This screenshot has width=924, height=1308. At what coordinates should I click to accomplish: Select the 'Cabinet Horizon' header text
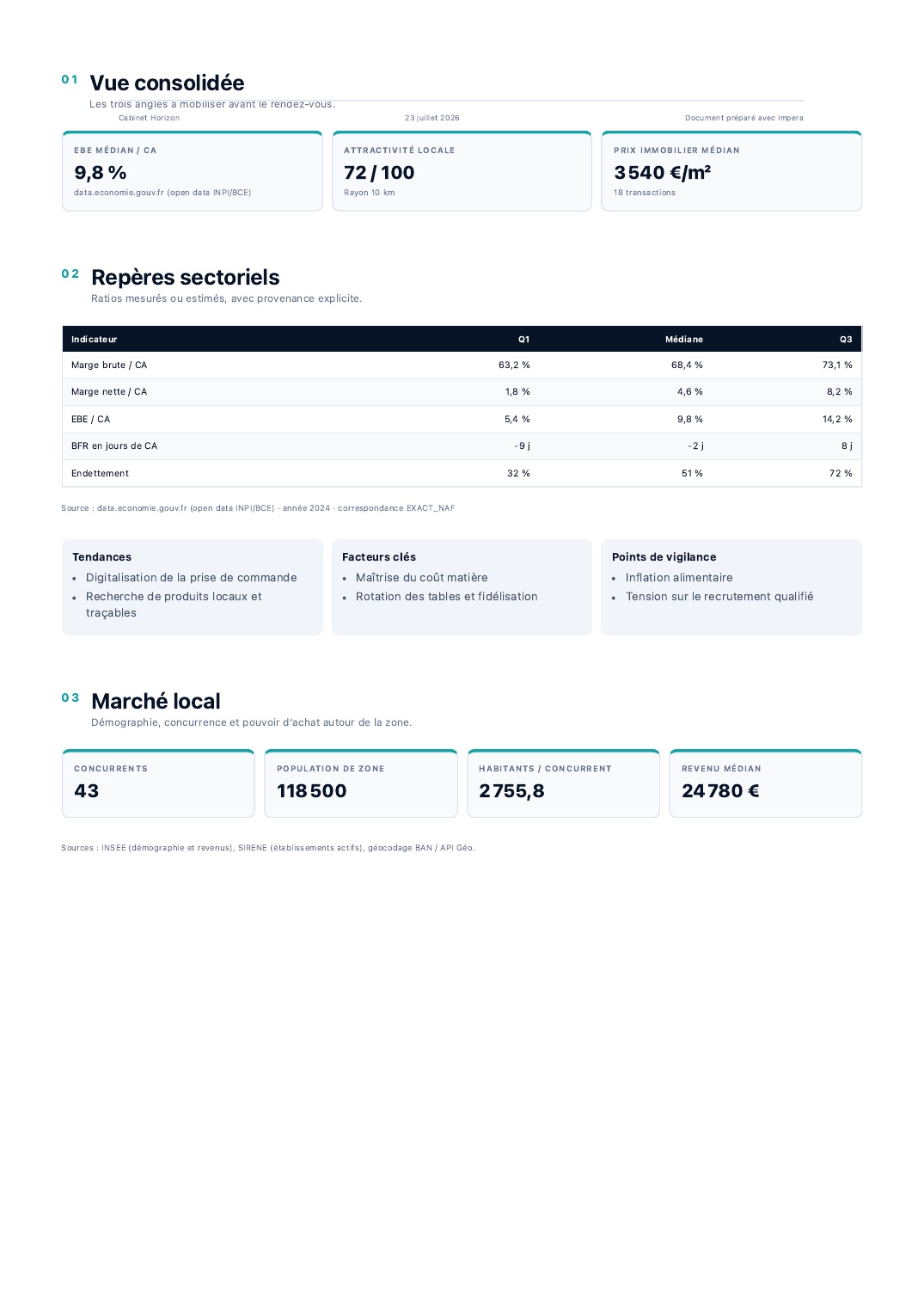point(149,118)
